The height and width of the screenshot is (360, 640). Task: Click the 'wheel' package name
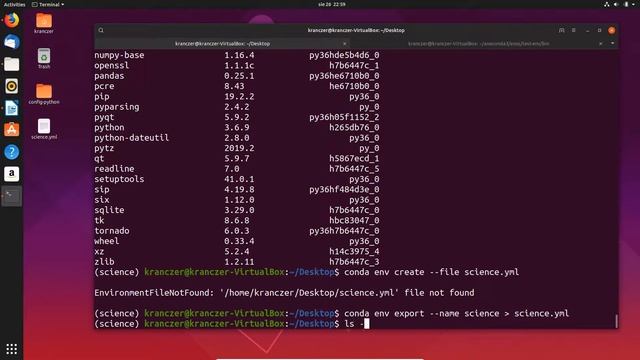tap(107, 241)
